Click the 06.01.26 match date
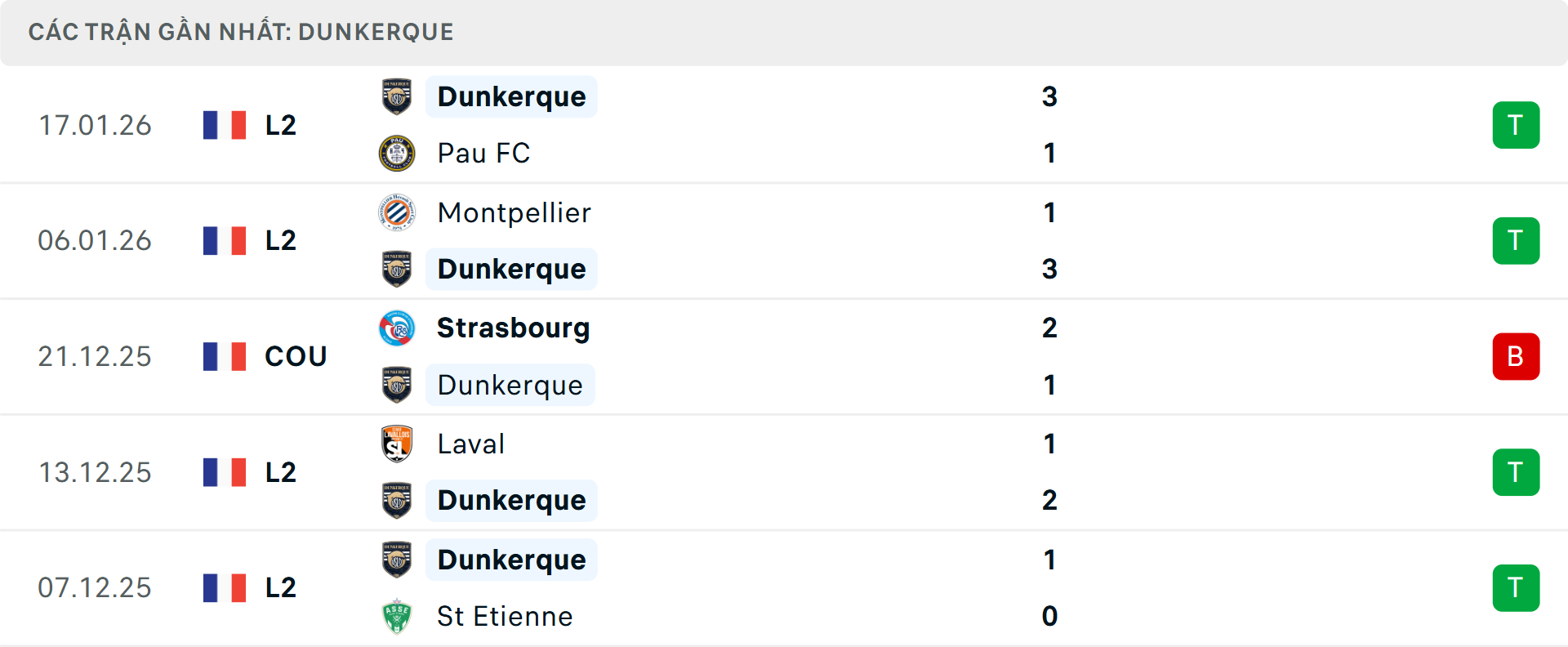Image resolution: width=1568 pixels, height=647 pixels. [95, 241]
